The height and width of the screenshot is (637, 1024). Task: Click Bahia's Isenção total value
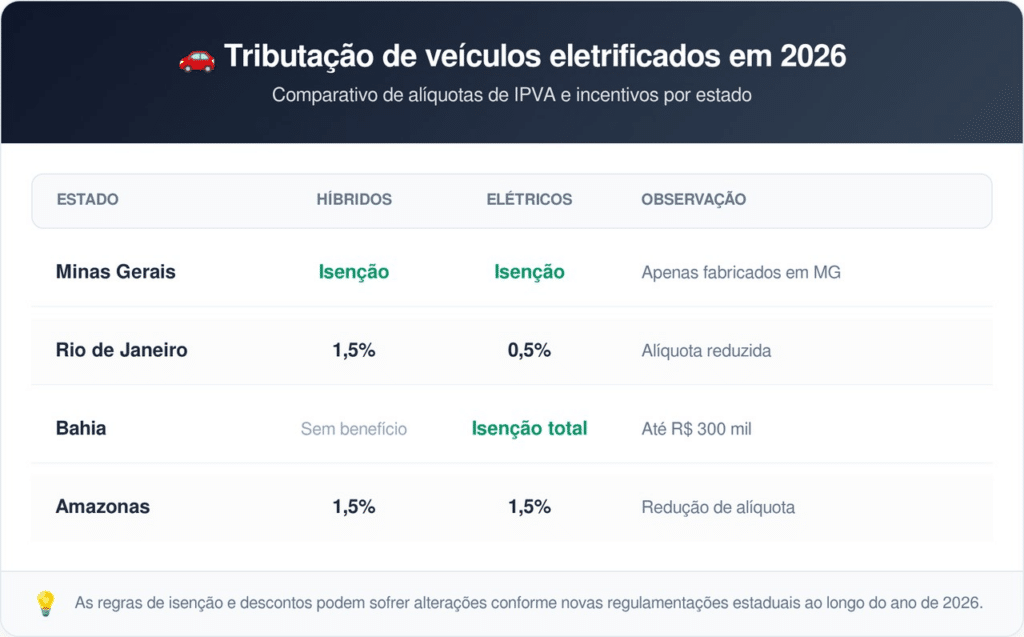(529, 429)
